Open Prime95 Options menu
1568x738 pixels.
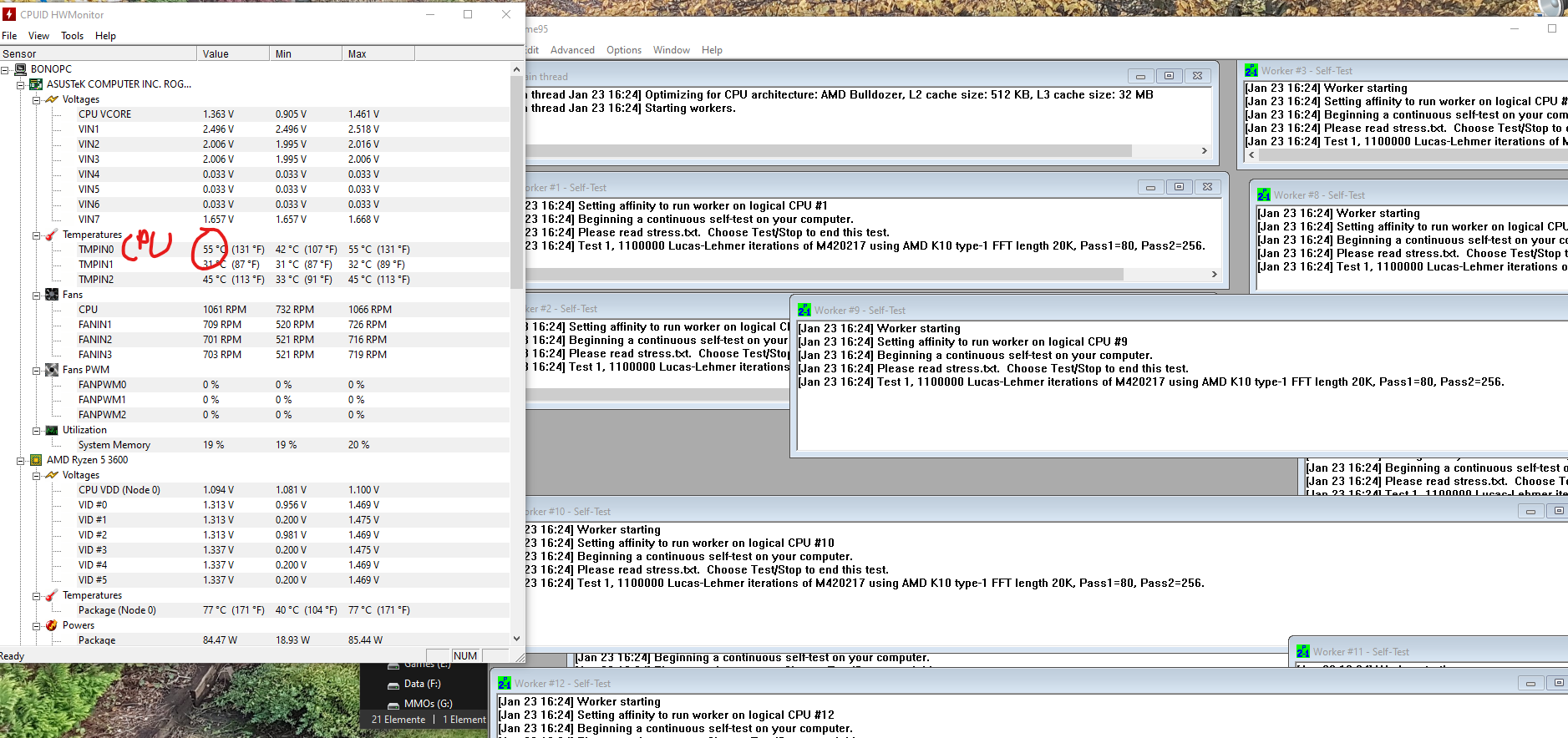[624, 50]
